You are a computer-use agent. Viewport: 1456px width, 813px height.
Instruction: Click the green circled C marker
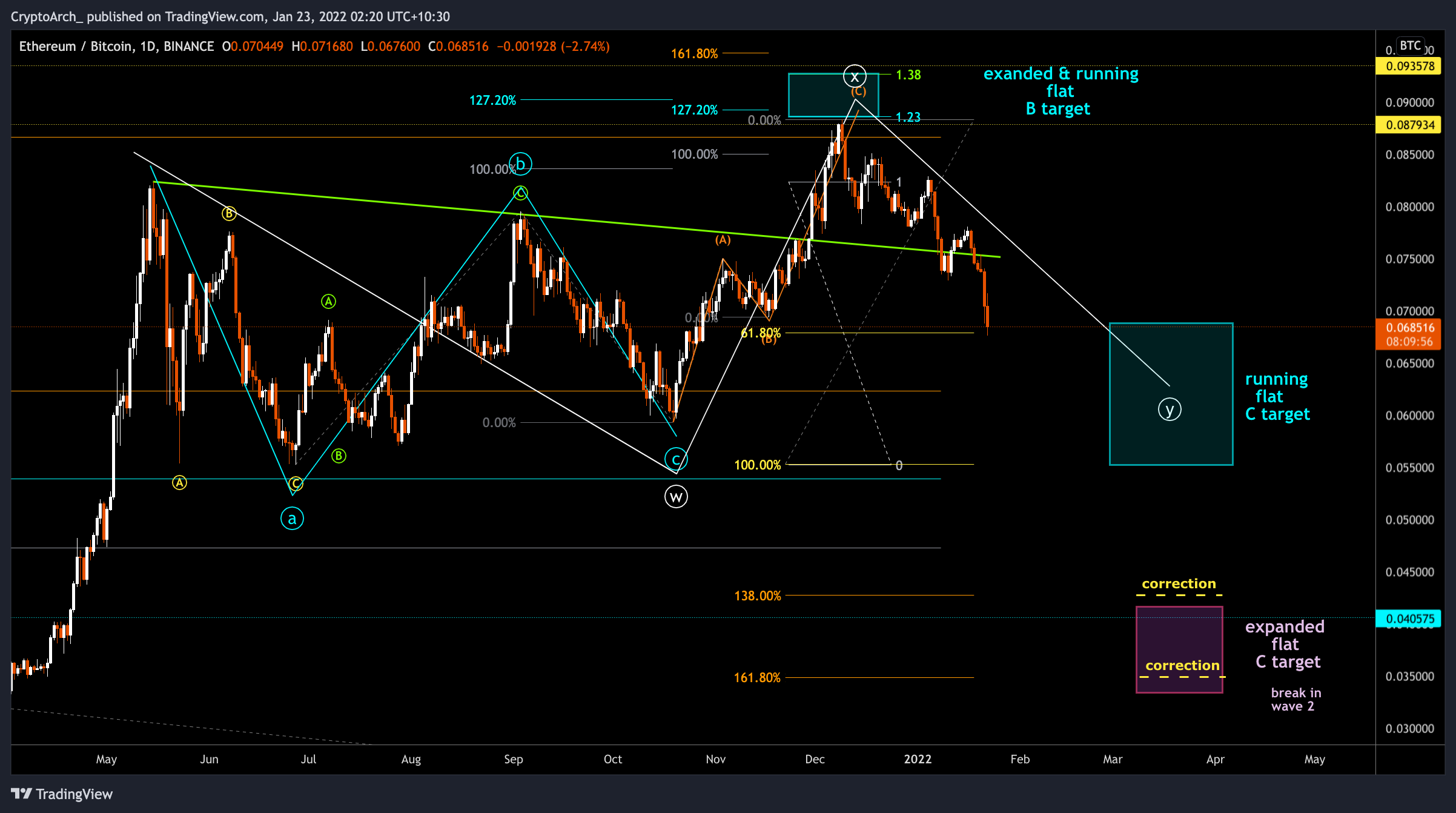pos(520,193)
